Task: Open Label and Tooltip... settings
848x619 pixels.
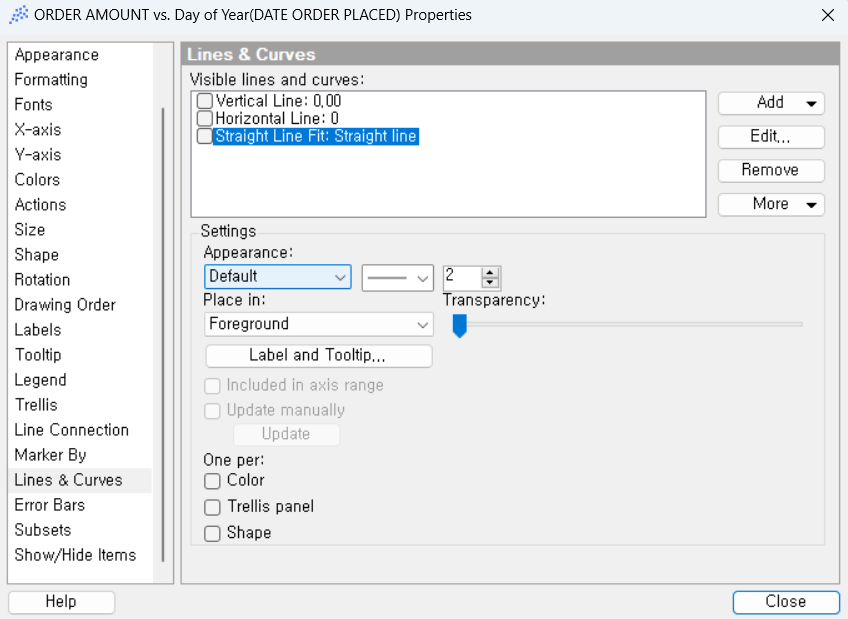Action: [319, 356]
